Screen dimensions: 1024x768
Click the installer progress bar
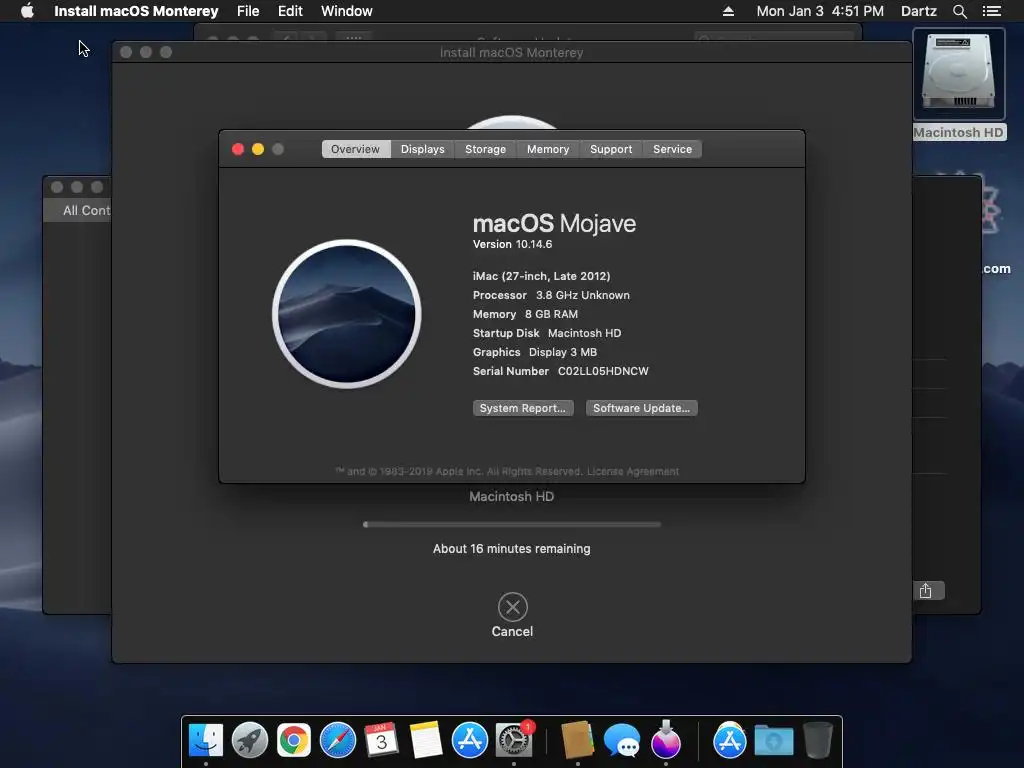tap(512, 524)
